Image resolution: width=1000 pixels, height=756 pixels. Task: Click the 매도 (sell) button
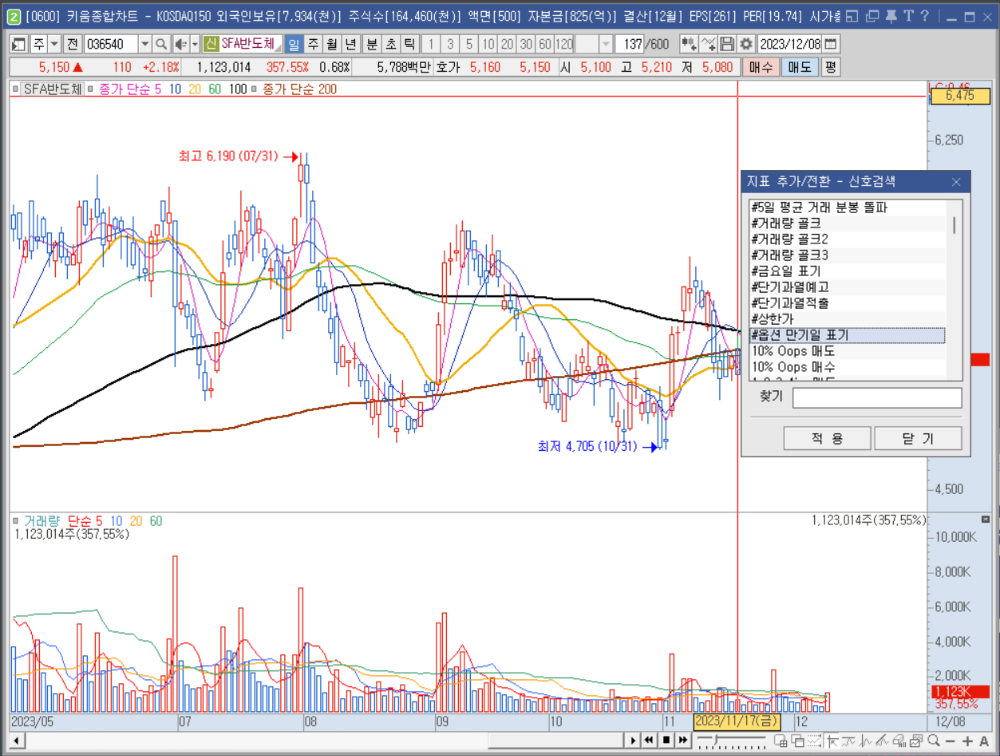tap(800, 67)
